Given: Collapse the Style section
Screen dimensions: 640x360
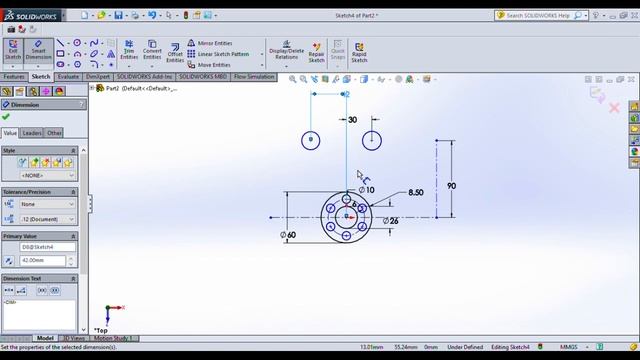Looking at the screenshot, I should tap(73, 151).
